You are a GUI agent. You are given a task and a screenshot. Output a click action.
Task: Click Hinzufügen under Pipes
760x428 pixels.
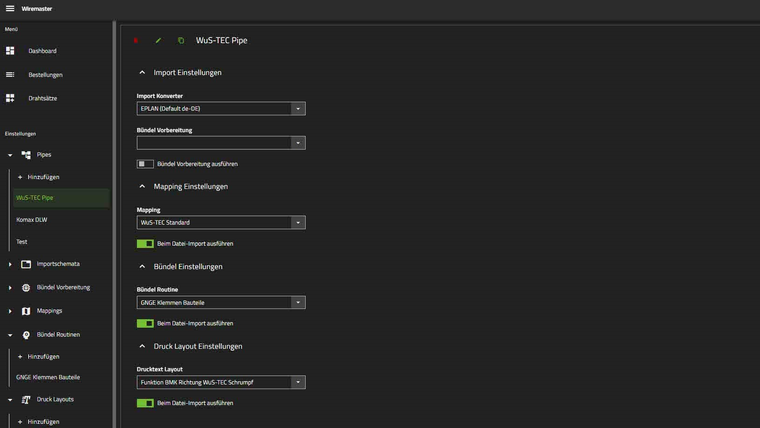click(x=43, y=177)
